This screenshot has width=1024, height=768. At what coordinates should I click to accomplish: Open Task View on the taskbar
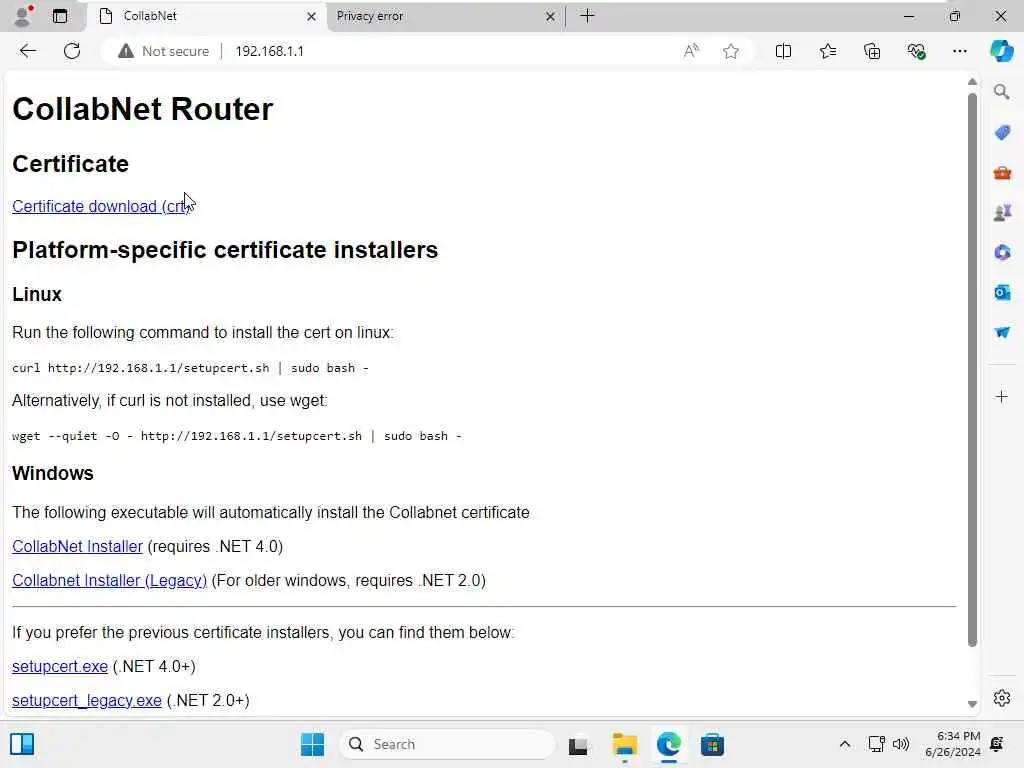click(578, 745)
